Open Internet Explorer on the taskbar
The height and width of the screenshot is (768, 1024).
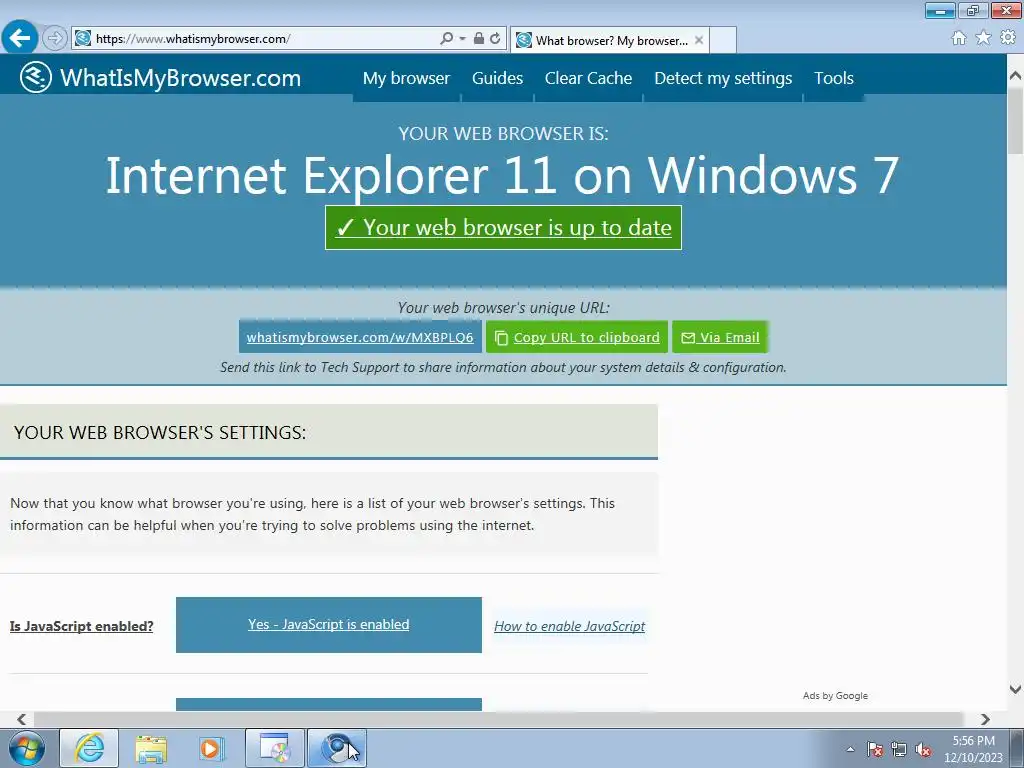click(x=89, y=748)
